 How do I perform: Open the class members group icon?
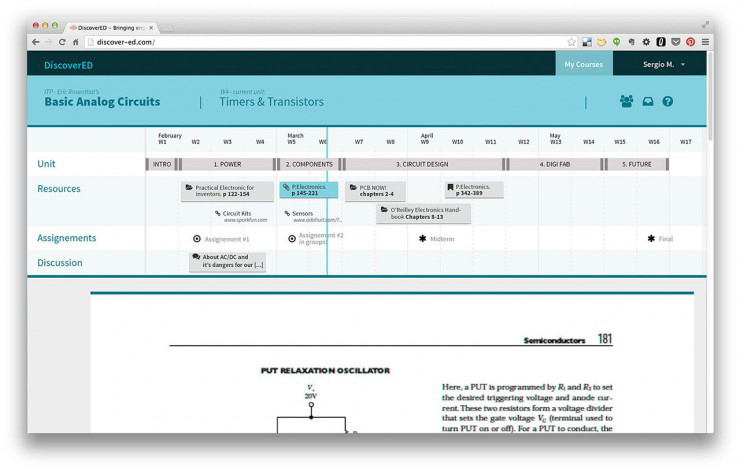point(626,101)
